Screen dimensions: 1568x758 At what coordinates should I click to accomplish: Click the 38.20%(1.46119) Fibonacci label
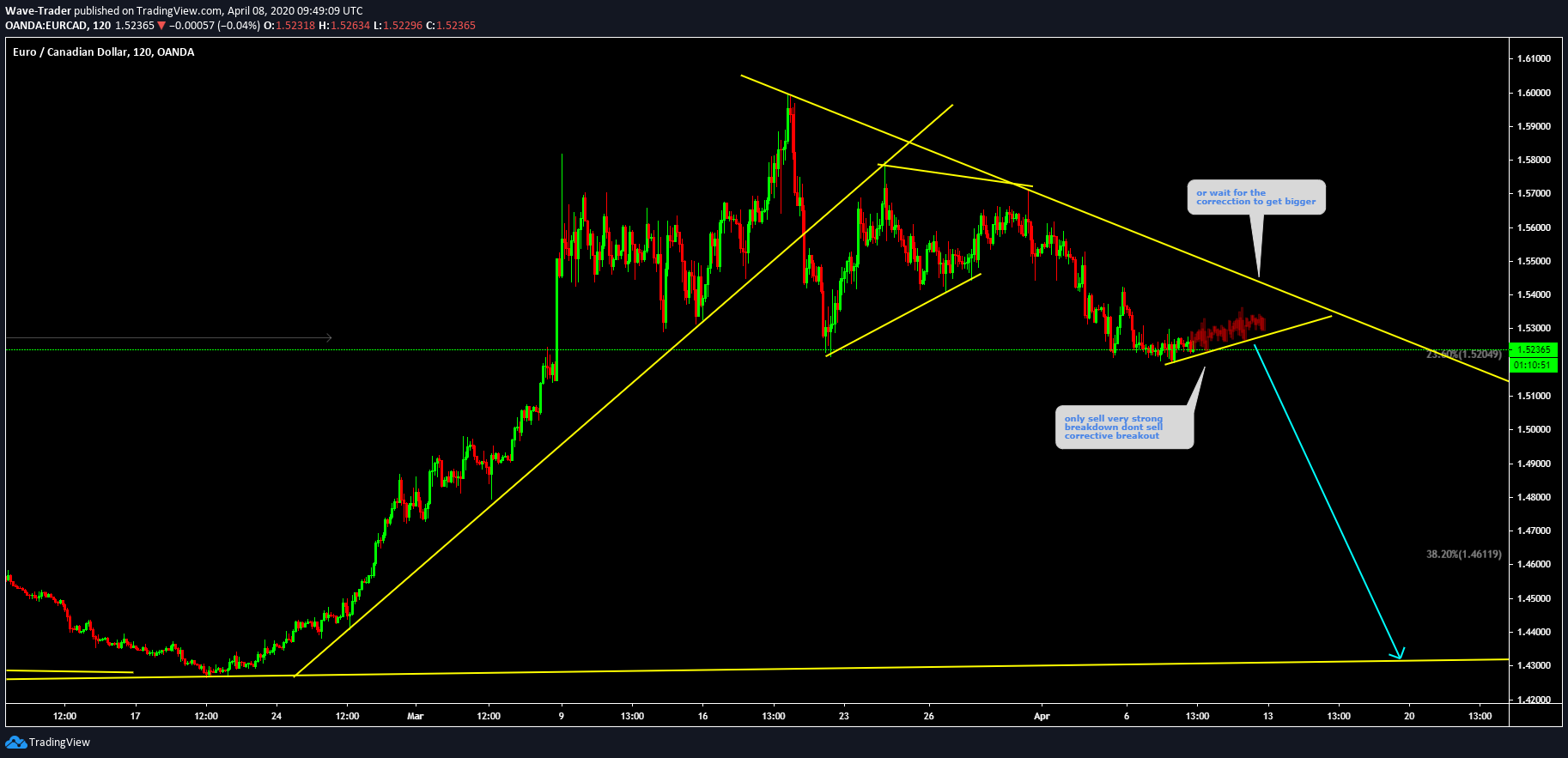point(1464,555)
